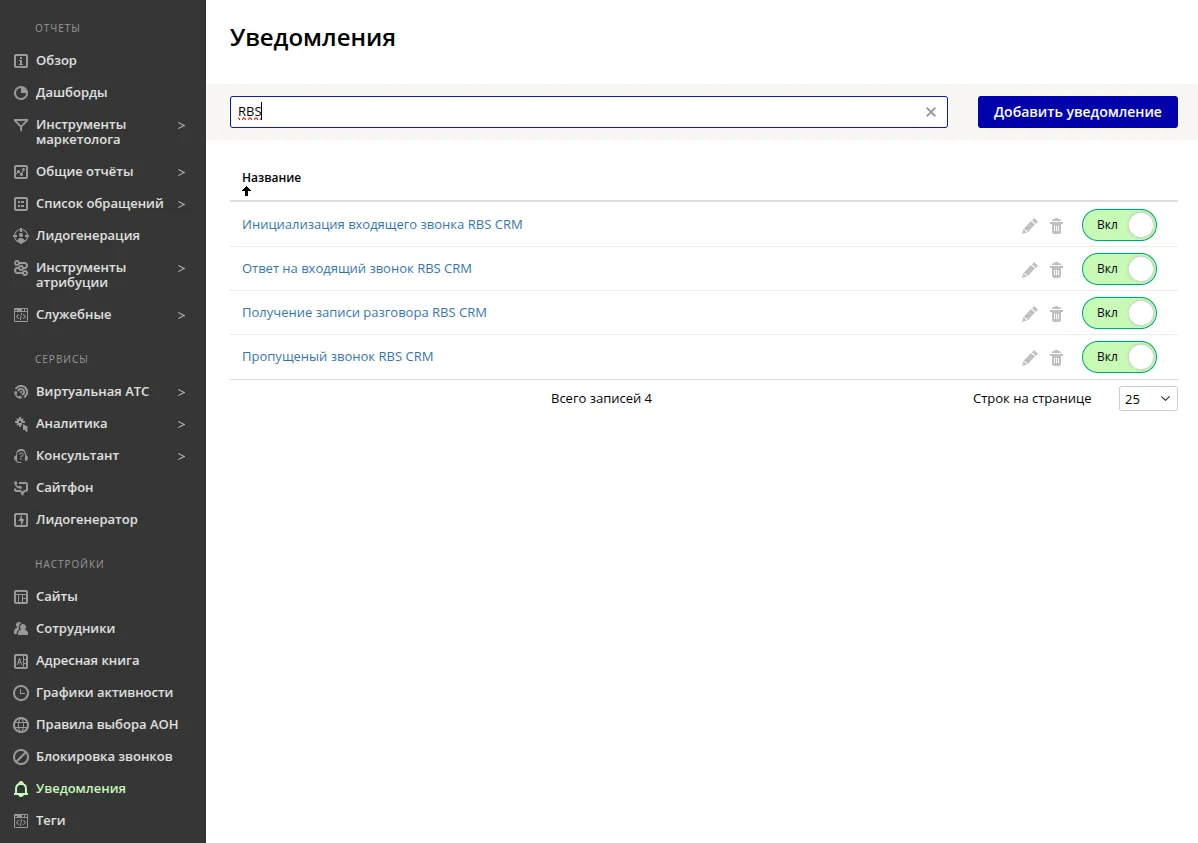This screenshot has width=1198, height=843.
Task: Open rows per page dropdown
Action: click(x=1147, y=399)
